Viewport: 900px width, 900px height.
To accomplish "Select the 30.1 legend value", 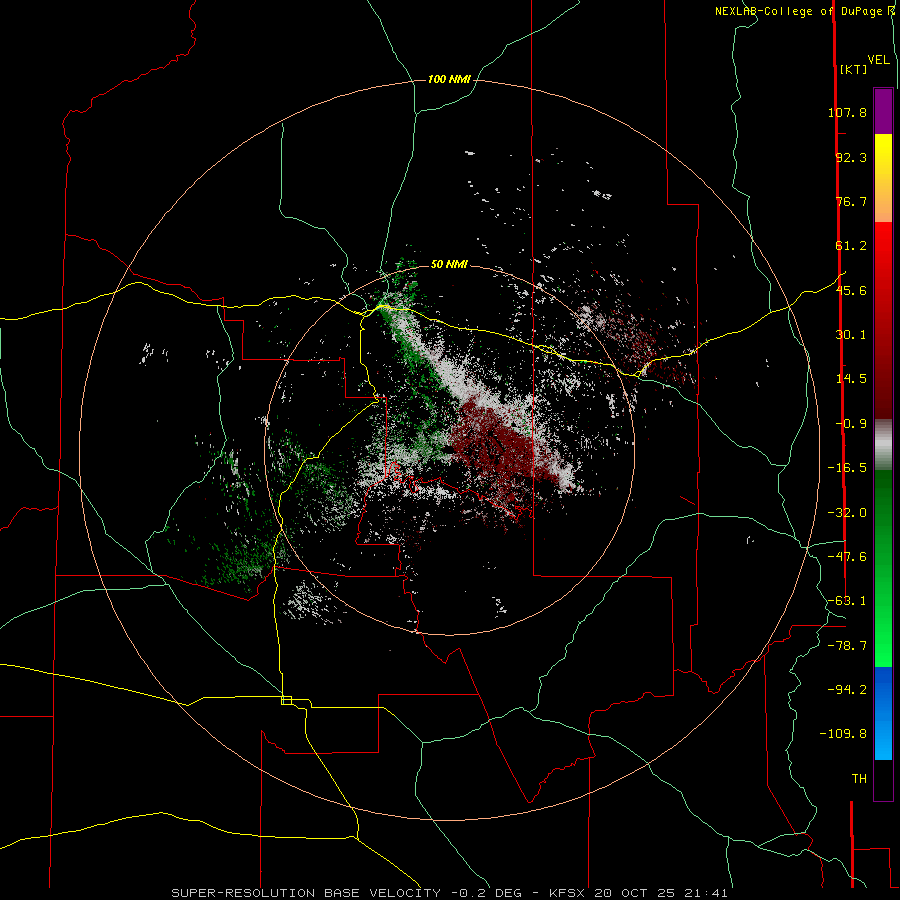I will point(851,335).
